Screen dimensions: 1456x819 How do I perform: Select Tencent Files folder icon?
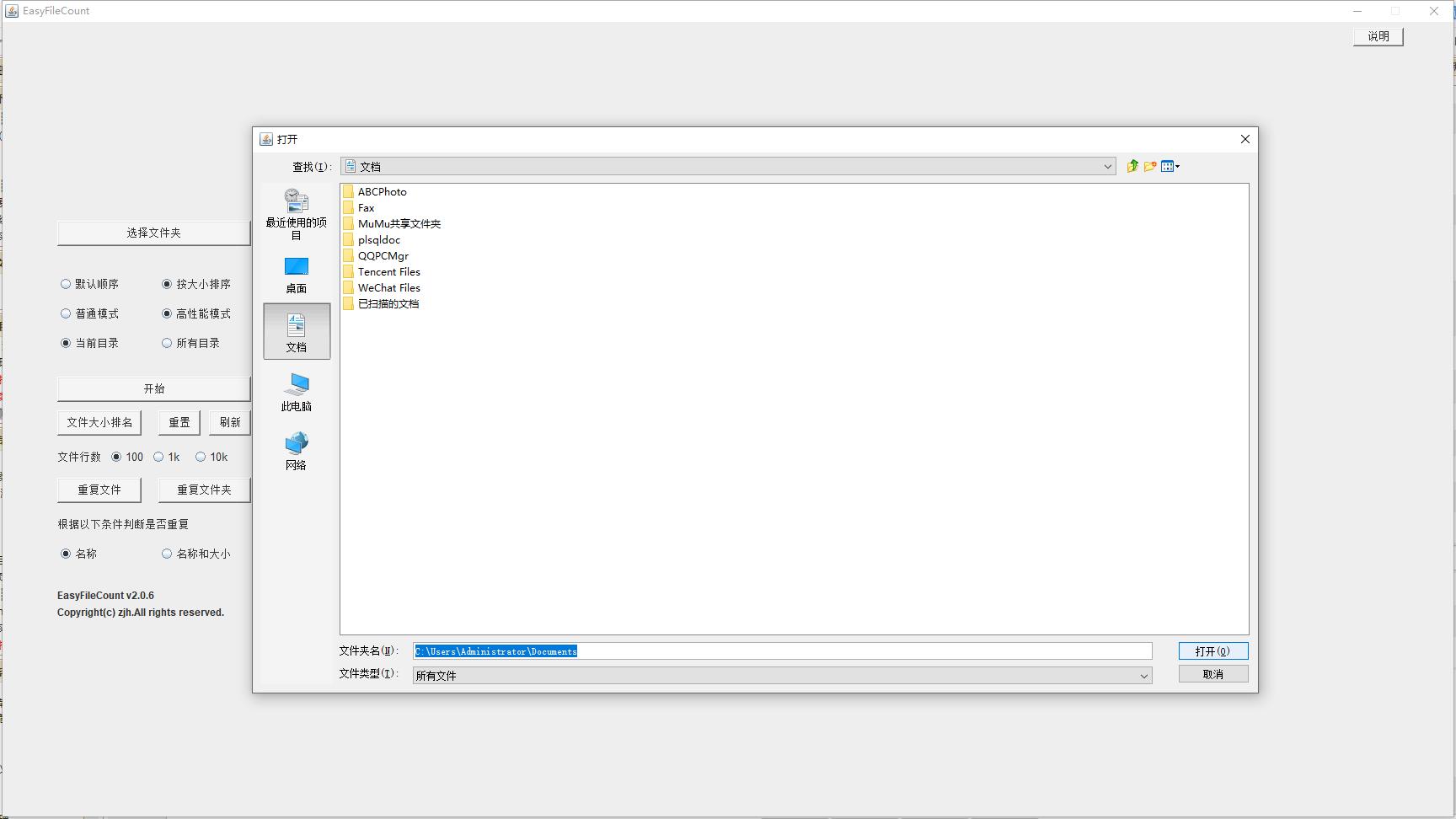(348, 271)
